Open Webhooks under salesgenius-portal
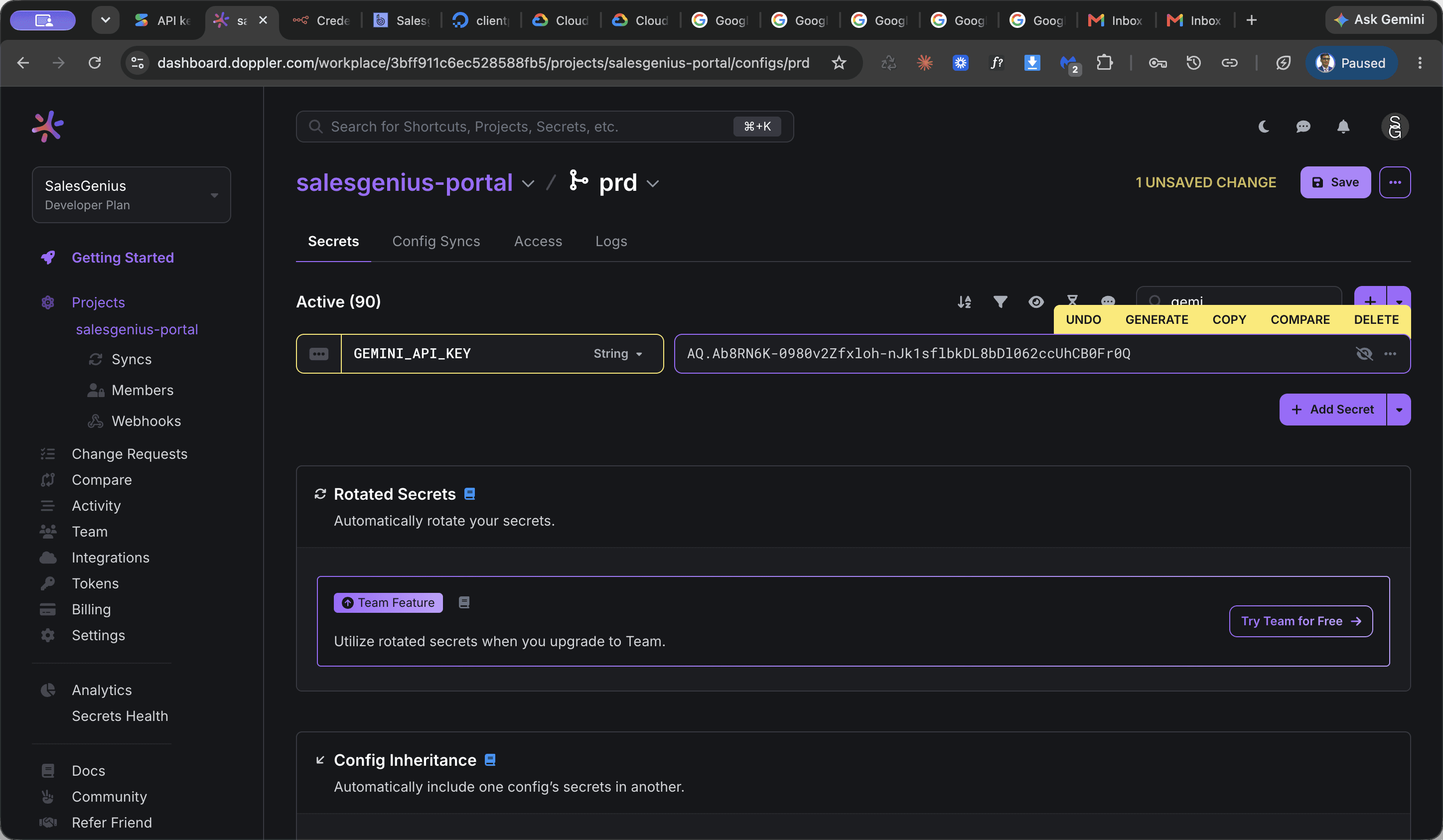The height and width of the screenshot is (840, 1443). [x=146, y=421]
